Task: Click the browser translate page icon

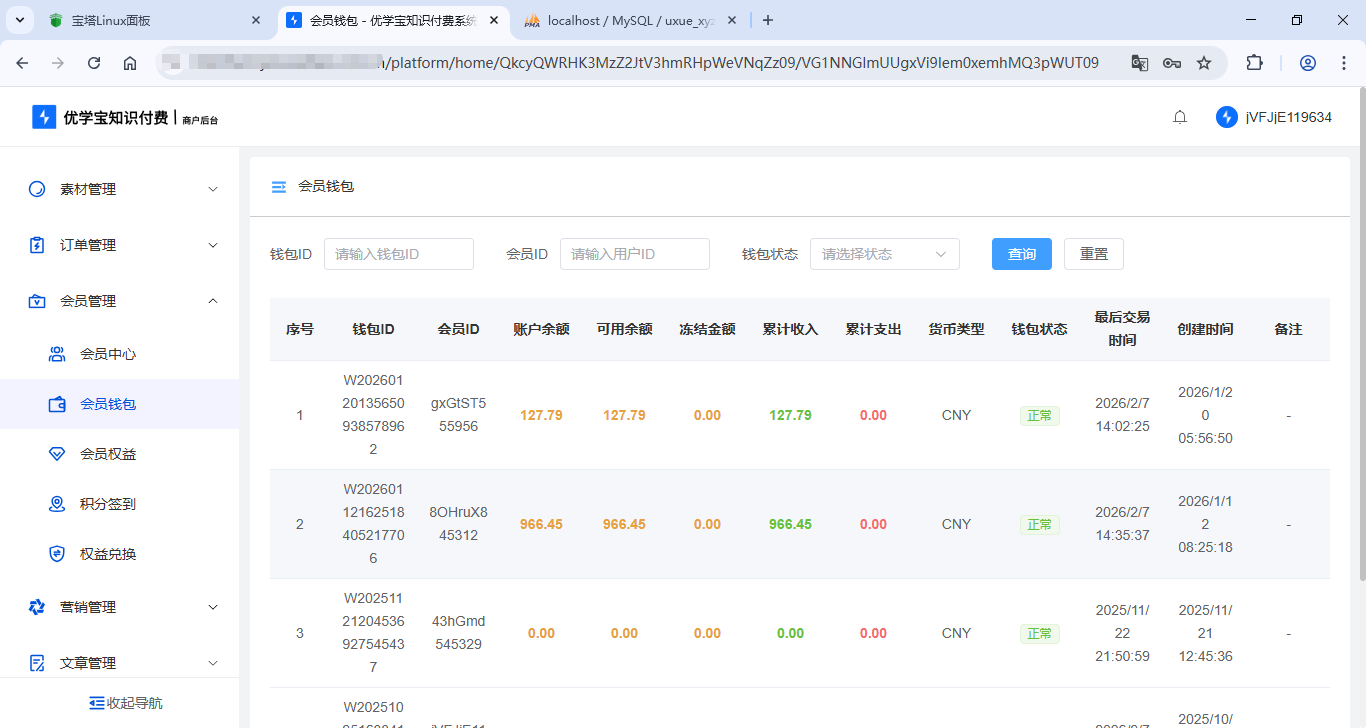Action: pos(1139,63)
